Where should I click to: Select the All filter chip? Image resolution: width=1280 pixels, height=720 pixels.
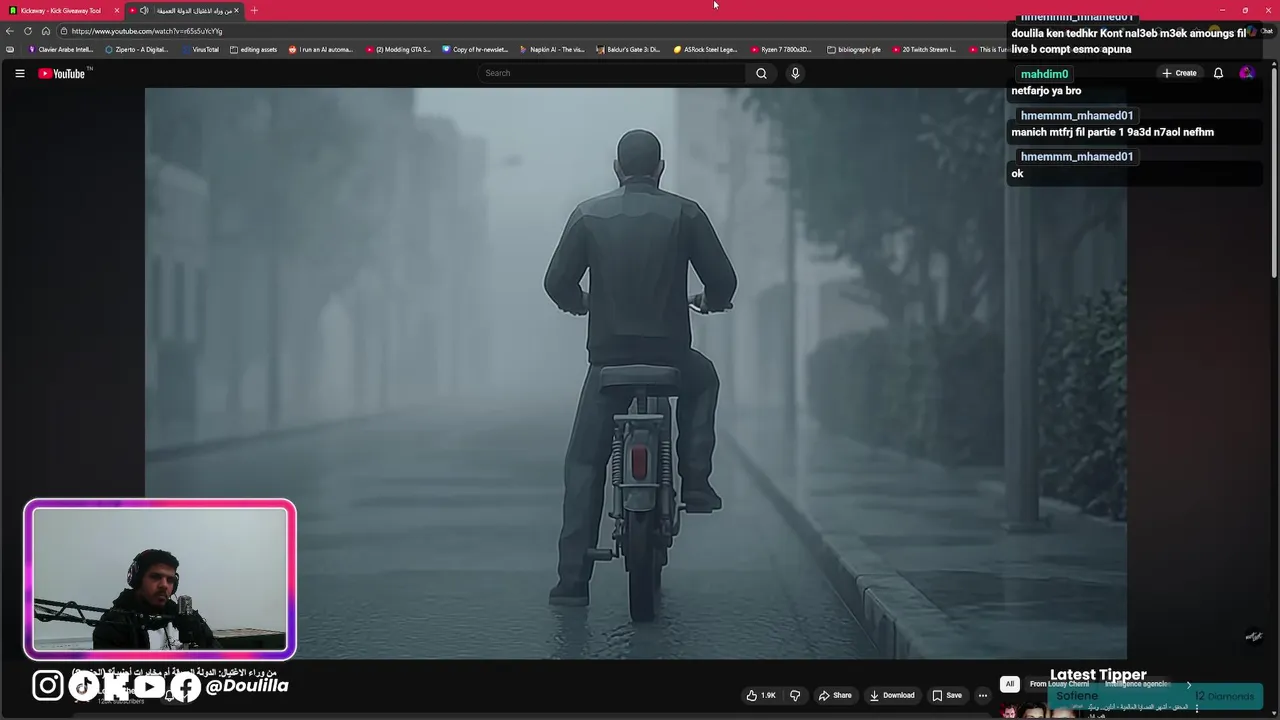1010,684
